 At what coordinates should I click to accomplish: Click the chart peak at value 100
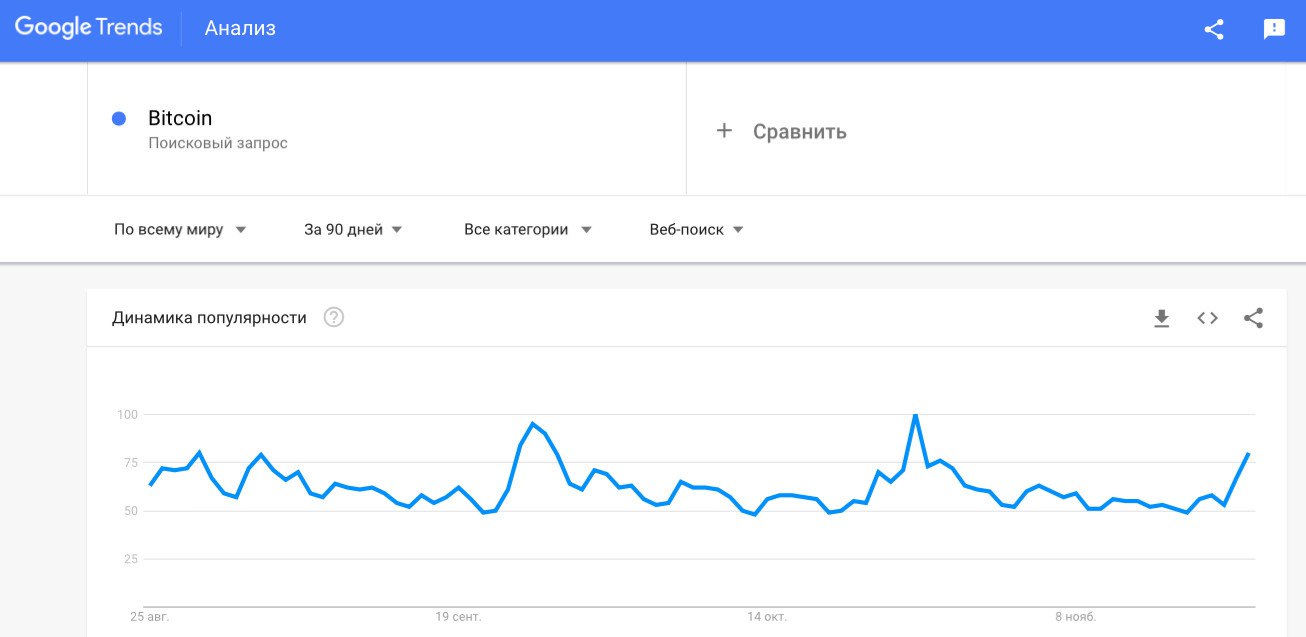pos(915,415)
